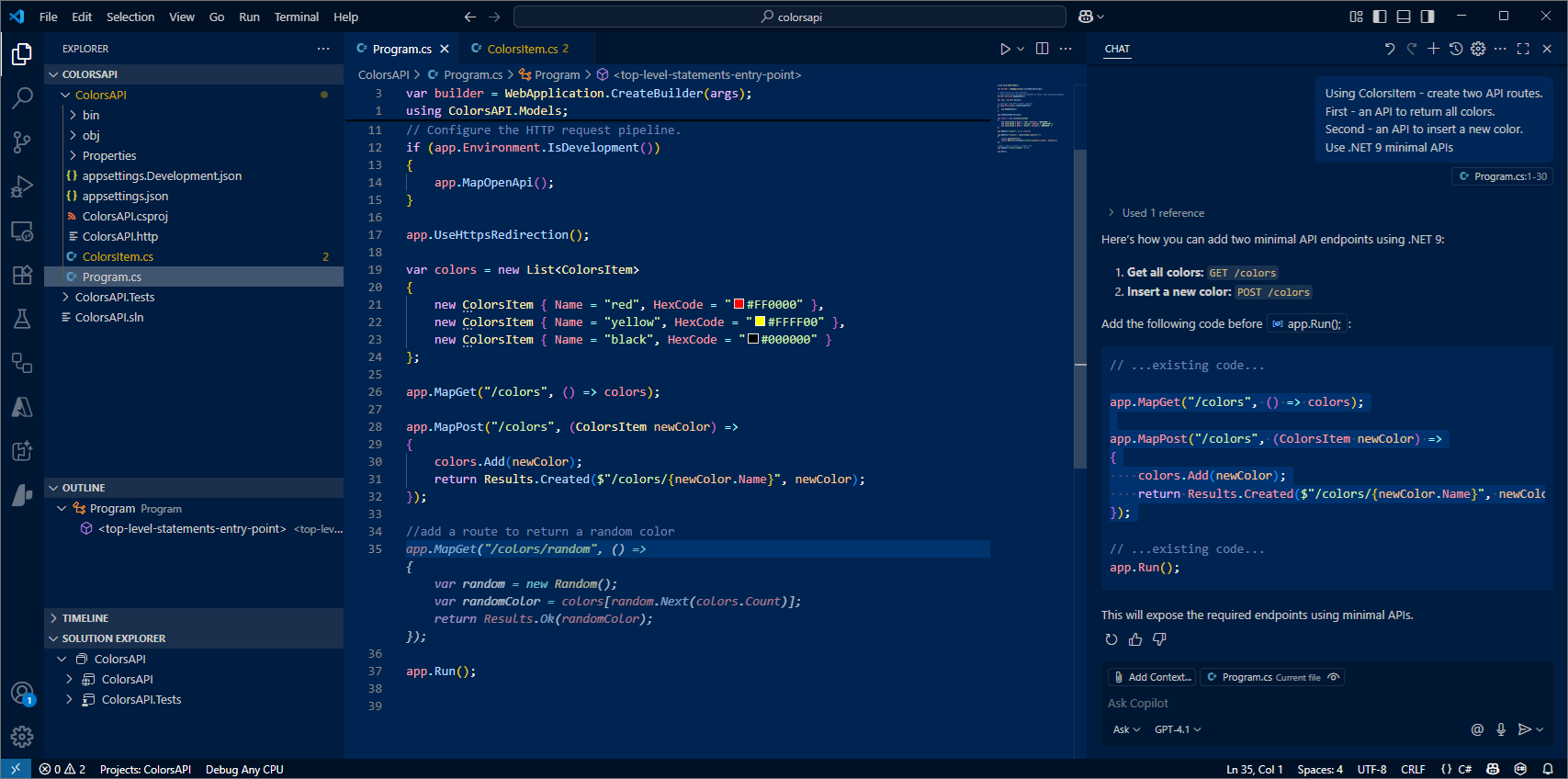Open the GPT-4.1 model picker dropdown

[1178, 729]
